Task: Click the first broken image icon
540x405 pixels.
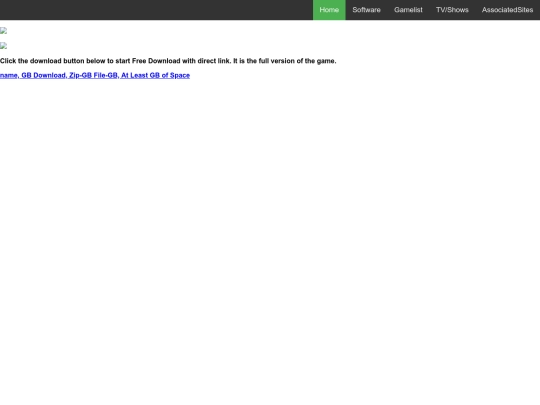Action: pyautogui.click(x=3, y=31)
